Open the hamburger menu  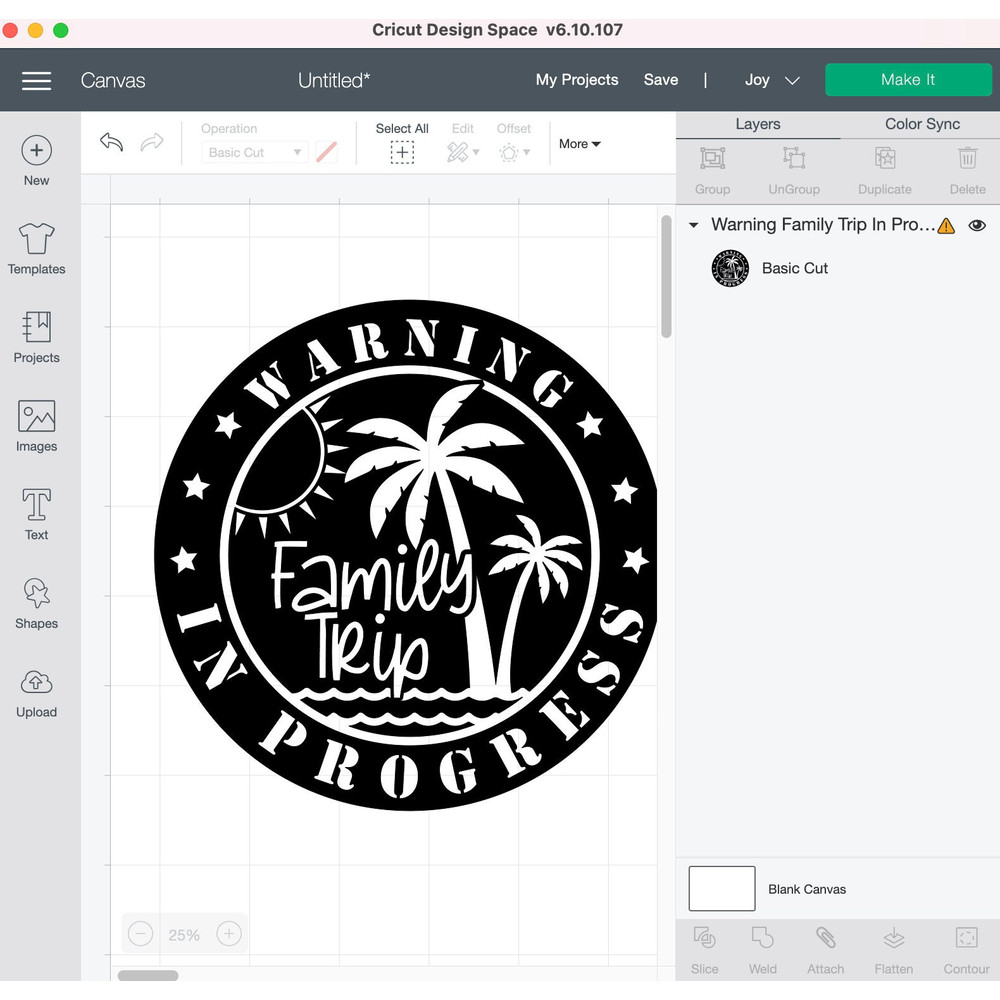pos(36,81)
